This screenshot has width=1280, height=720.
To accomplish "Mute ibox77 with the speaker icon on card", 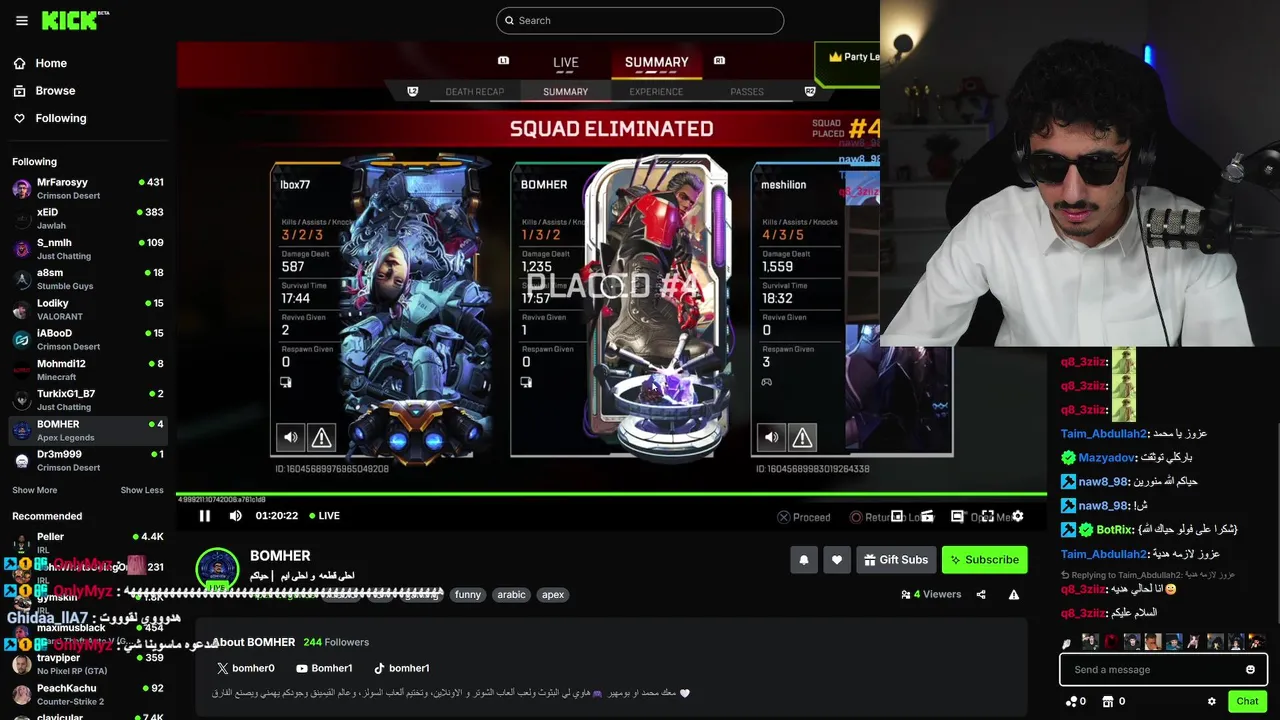I will (x=290, y=437).
